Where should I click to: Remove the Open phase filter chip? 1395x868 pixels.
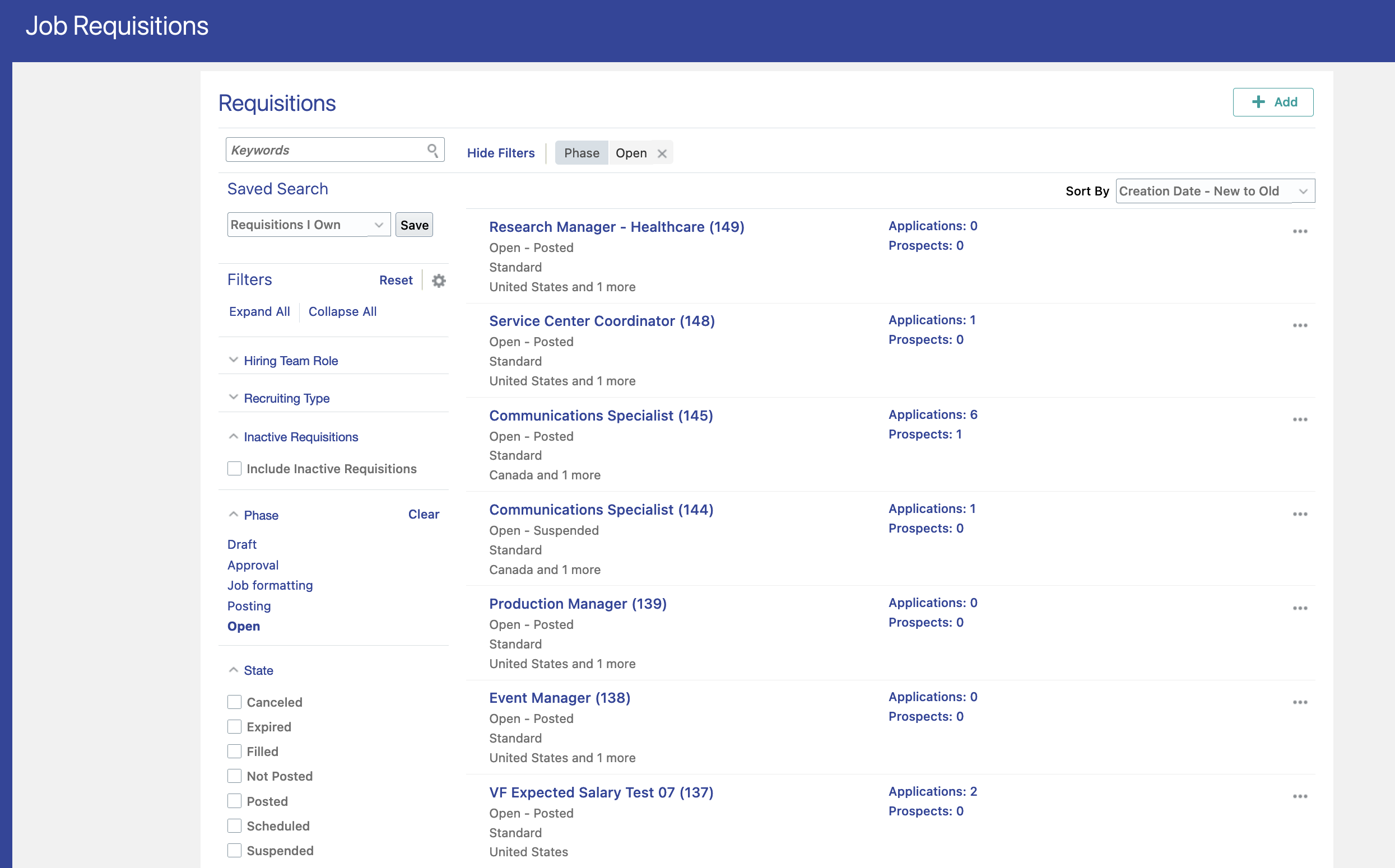[663, 153]
